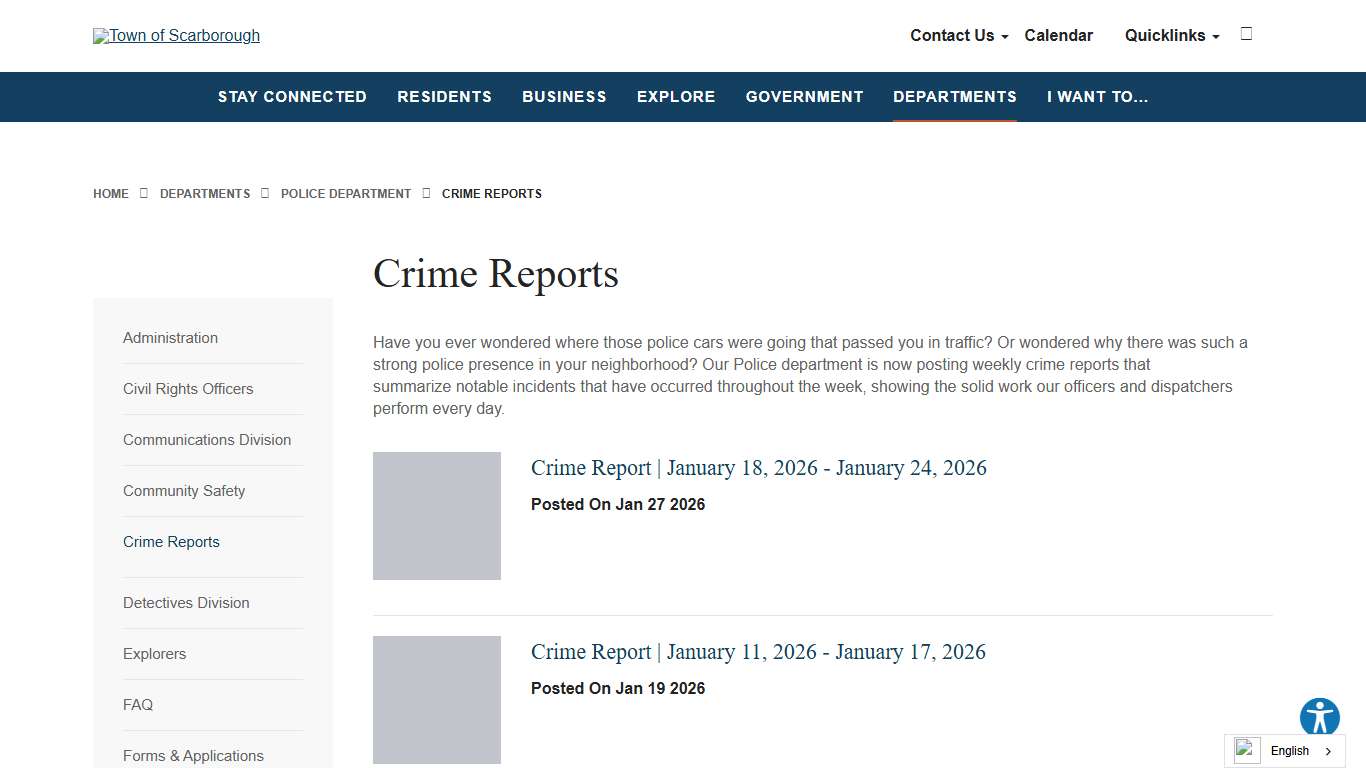
Task: Open the FAQ sidebar entry
Action: pyautogui.click(x=138, y=704)
